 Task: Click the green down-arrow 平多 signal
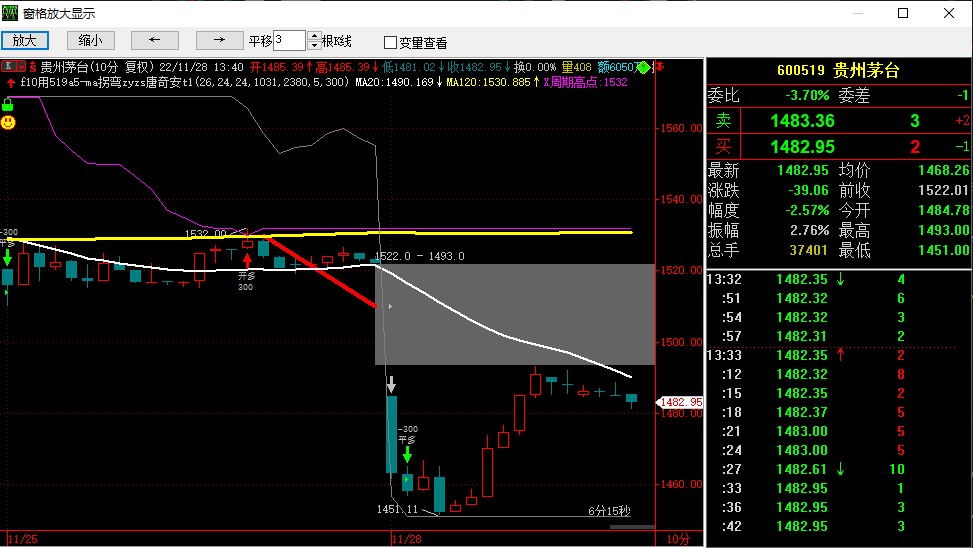click(407, 454)
